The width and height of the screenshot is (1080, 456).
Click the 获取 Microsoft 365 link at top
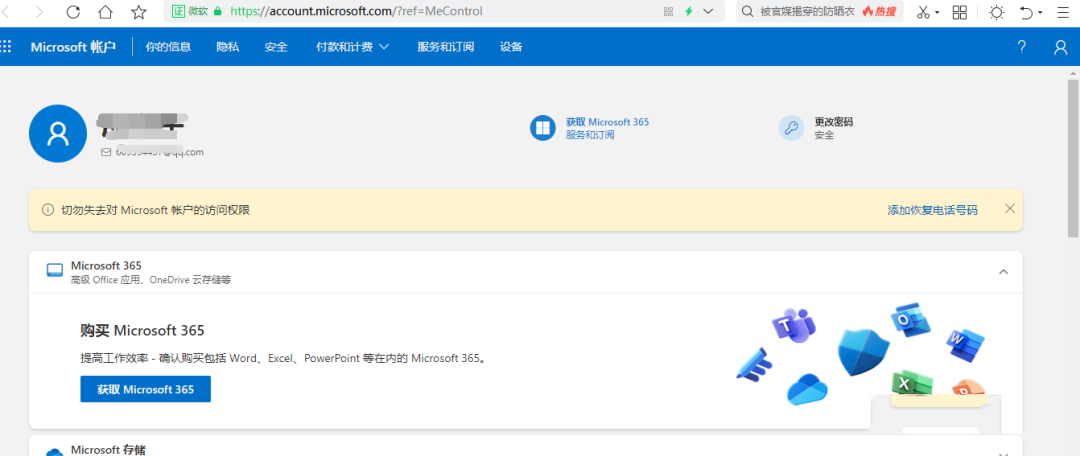608,122
